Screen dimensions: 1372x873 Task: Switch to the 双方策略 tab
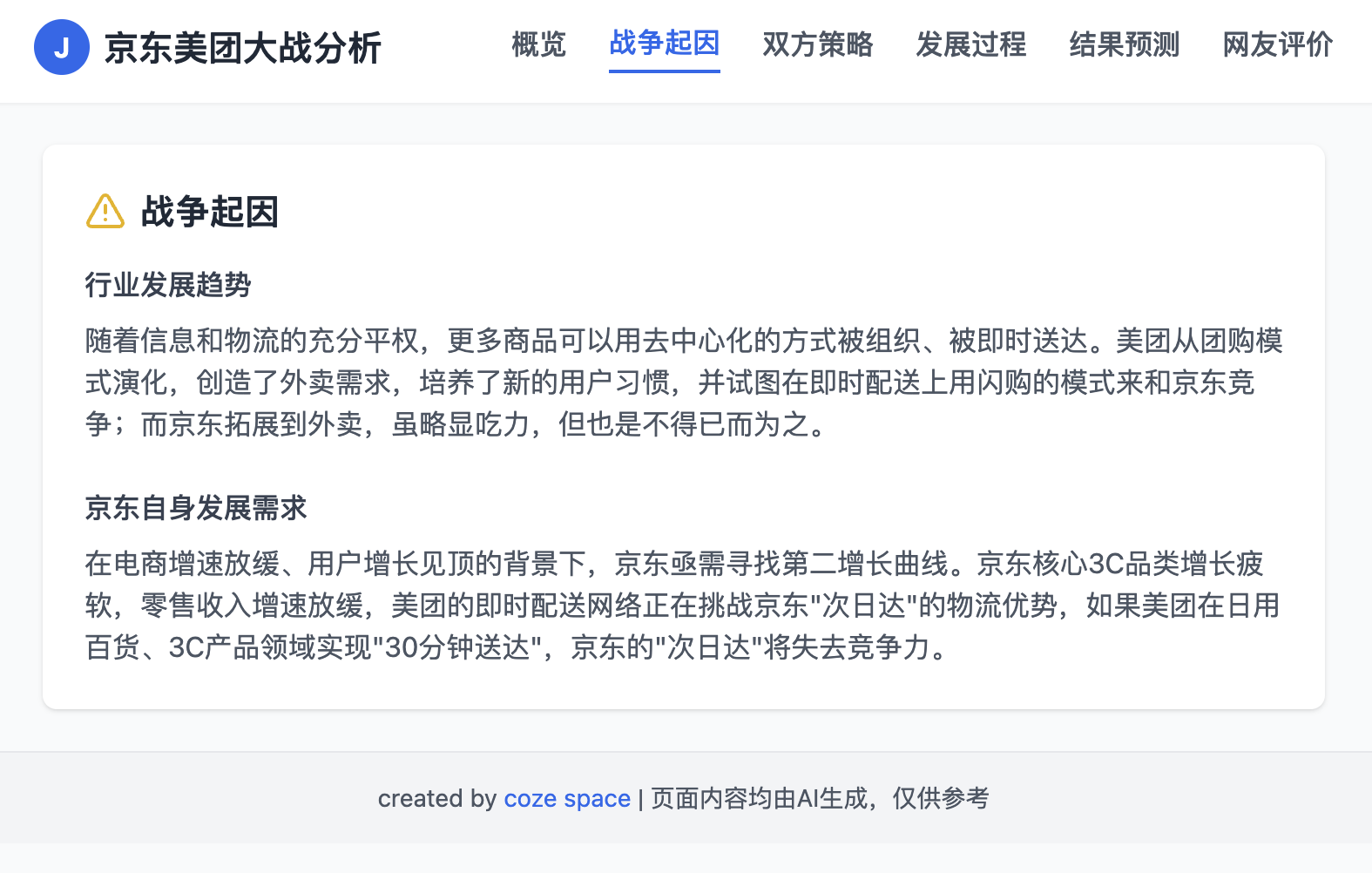coord(817,44)
